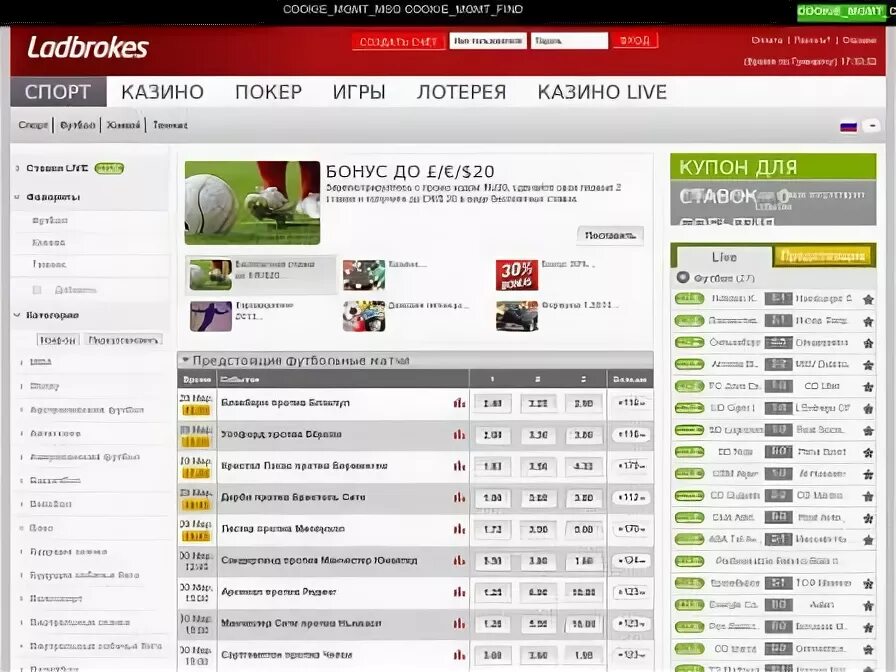
Task: Click green LIVE badge beside Ставки LIVE
Action: [x=109, y=168]
